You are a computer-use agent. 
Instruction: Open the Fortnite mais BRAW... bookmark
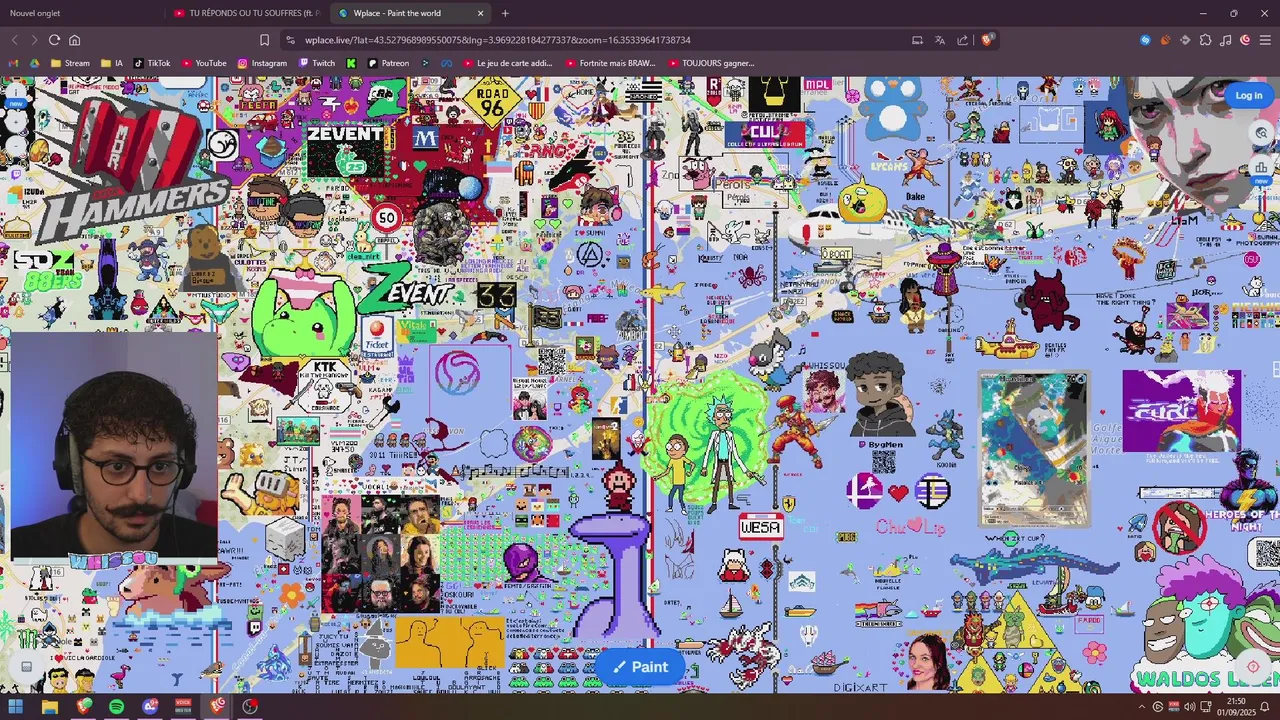(x=610, y=63)
